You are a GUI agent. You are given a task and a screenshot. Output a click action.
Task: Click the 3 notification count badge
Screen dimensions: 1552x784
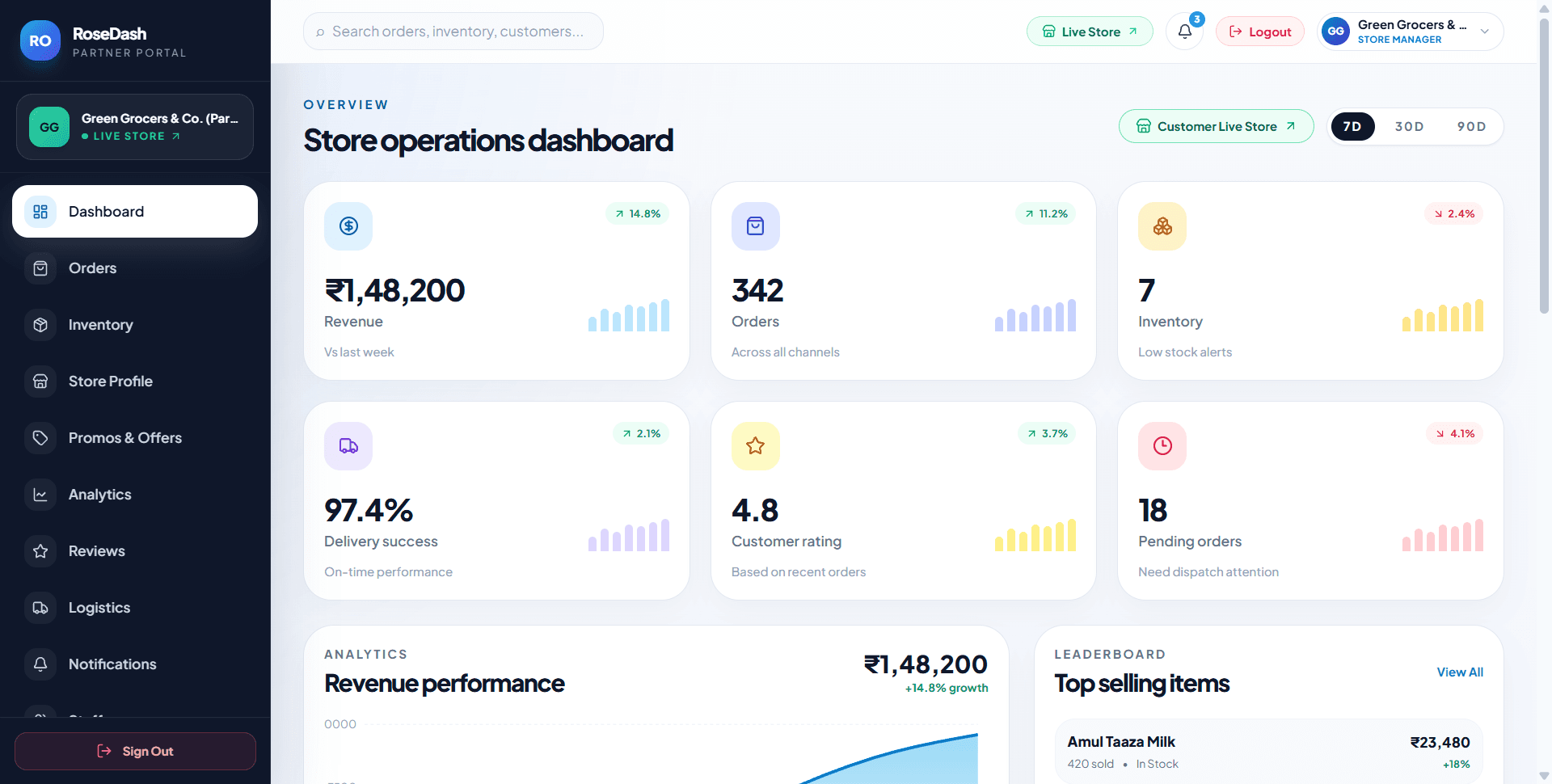click(1197, 19)
